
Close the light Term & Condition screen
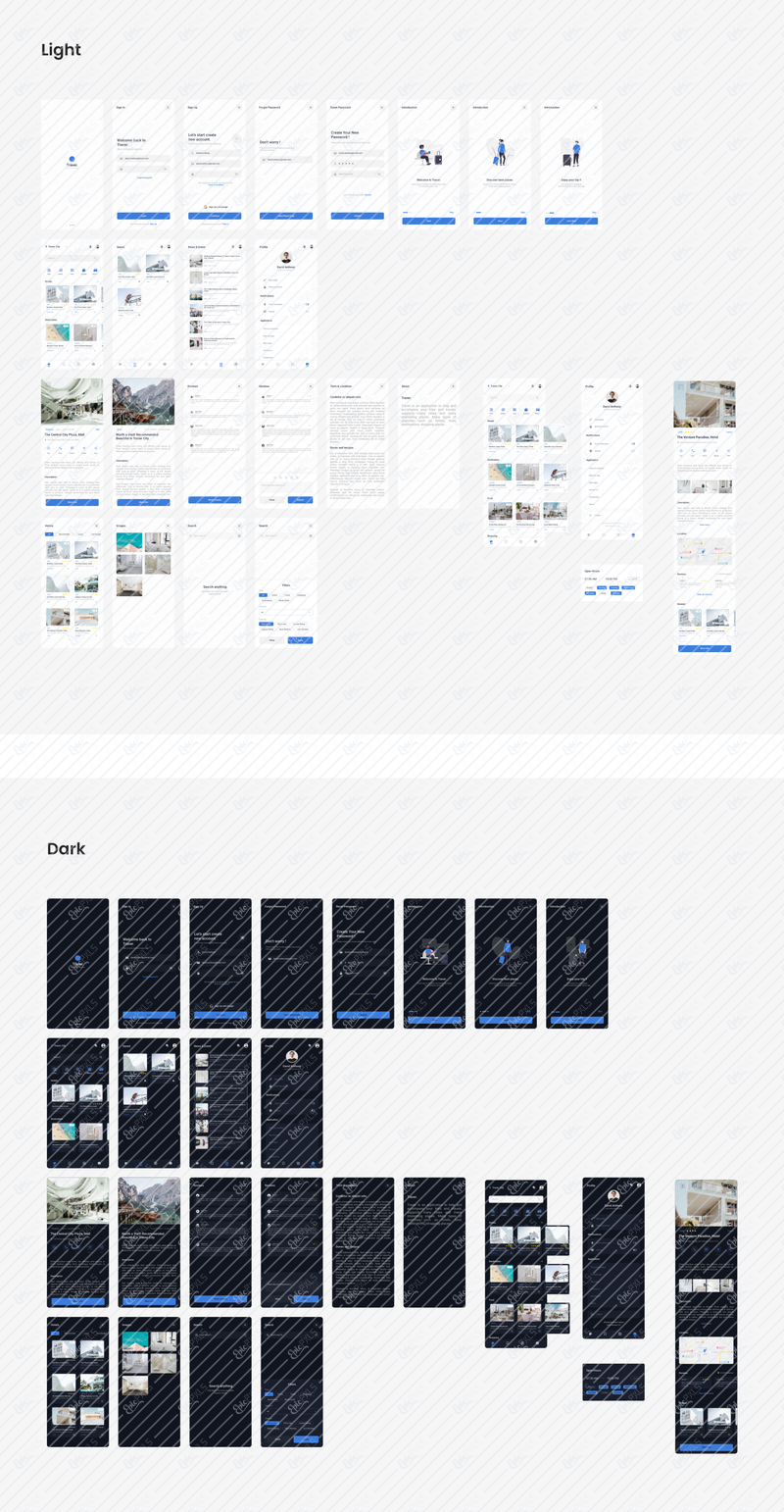coord(381,386)
